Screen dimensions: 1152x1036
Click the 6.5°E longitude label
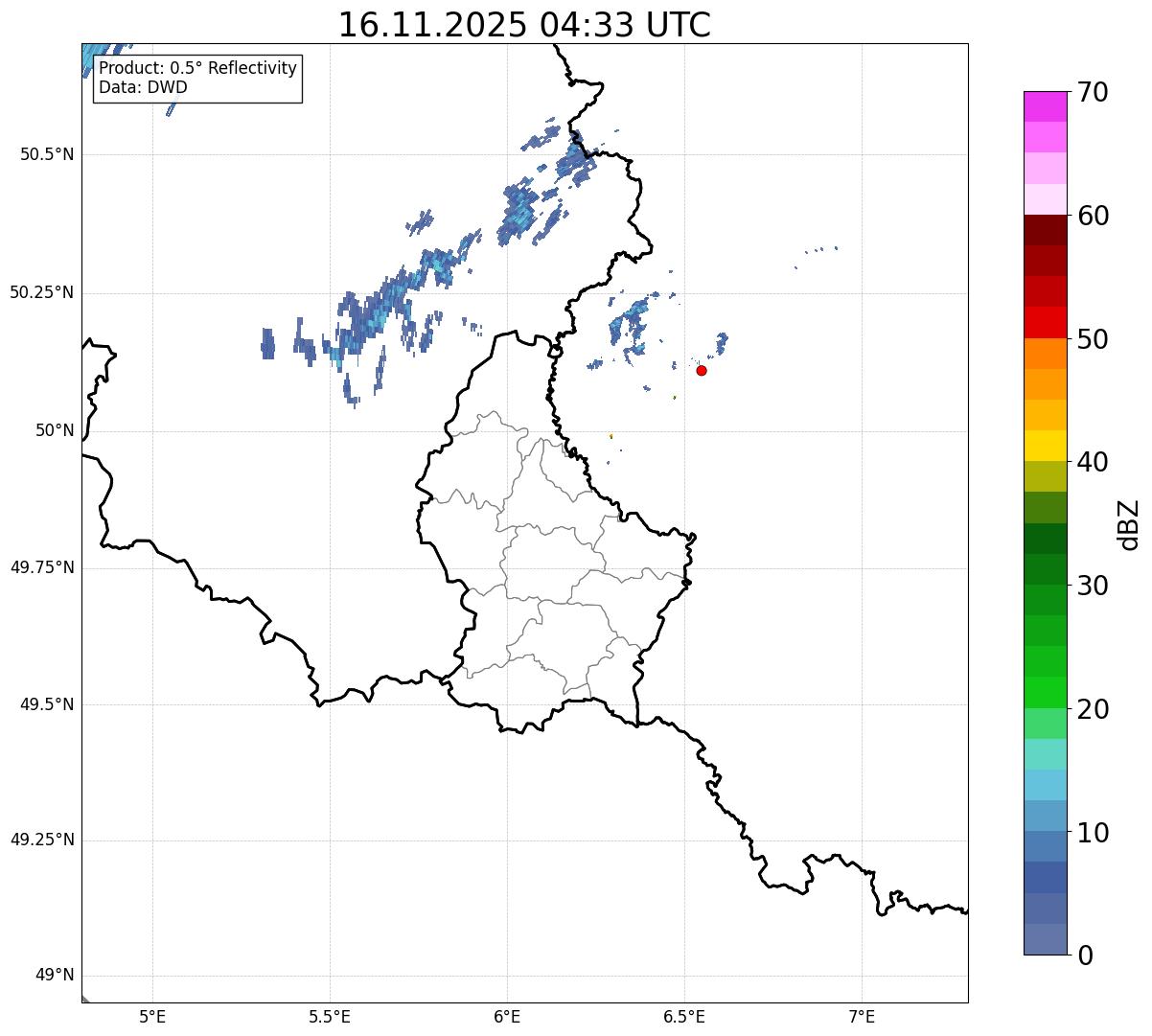point(684,1016)
